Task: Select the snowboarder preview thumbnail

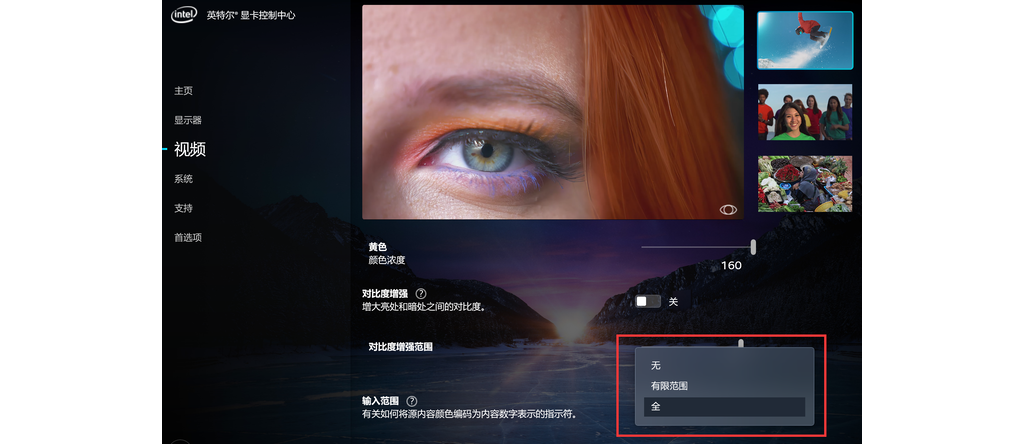Action: coord(805,40)
